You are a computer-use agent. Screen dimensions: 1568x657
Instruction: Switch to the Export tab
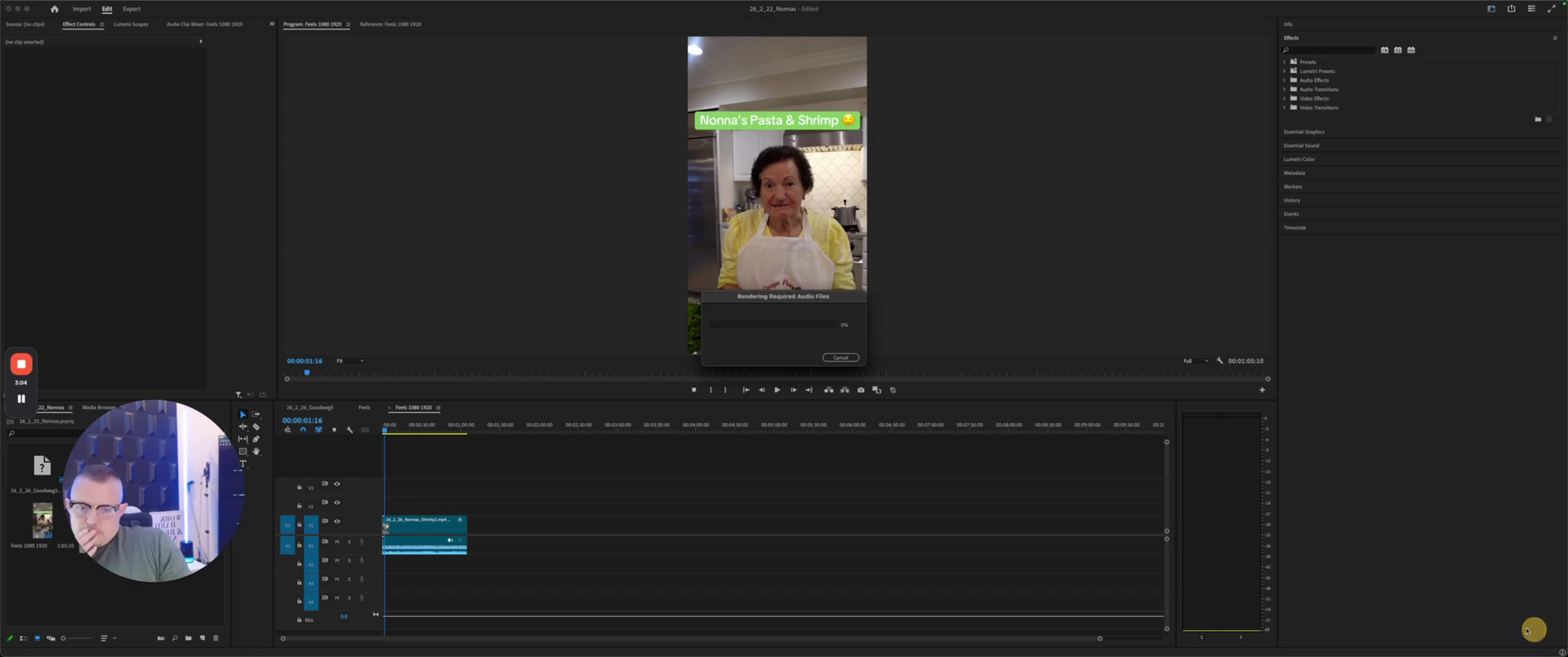coord(131,9)
